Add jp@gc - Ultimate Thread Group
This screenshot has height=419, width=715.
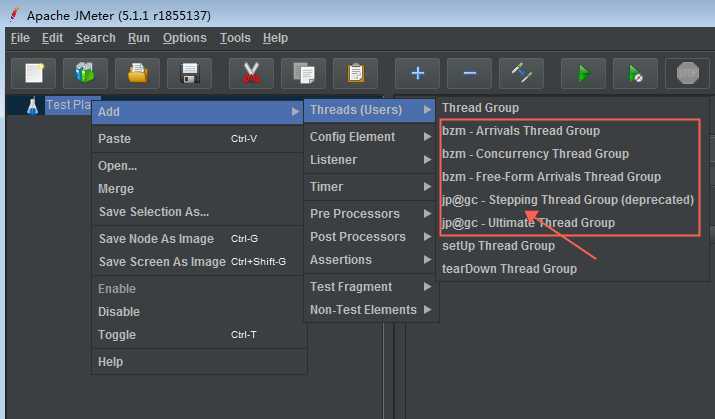coord(571,222)
